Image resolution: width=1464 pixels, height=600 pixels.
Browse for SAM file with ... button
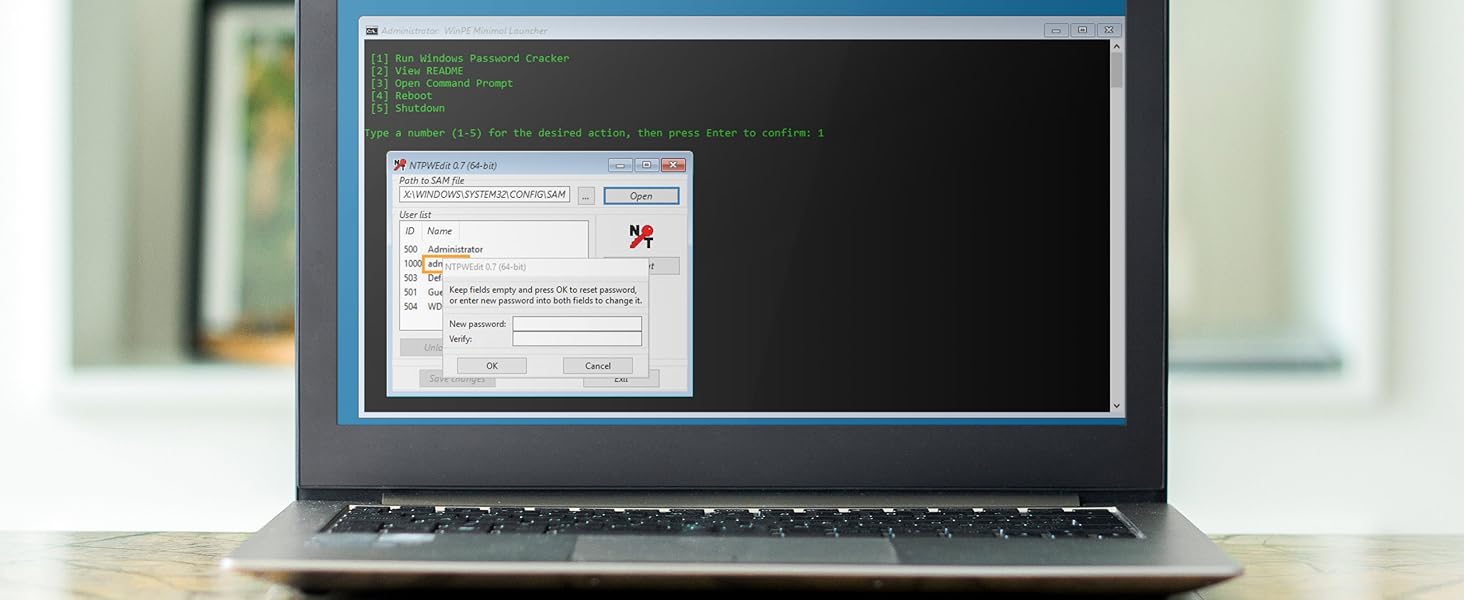pyautogui.click(x=586, y=196)
